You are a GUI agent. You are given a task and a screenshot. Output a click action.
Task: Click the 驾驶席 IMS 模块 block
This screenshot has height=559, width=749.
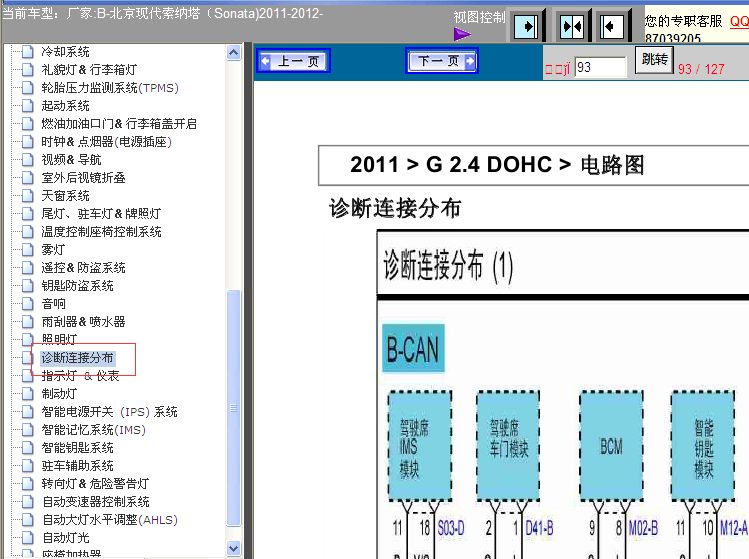419,446
